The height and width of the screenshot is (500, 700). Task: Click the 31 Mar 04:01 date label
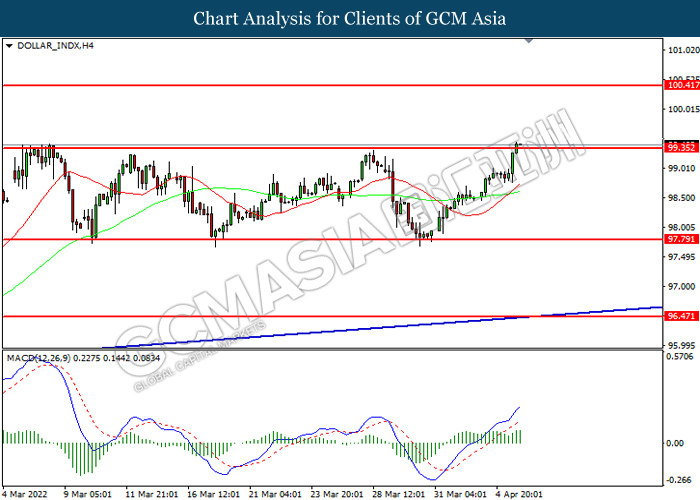(x=460, y=494)
